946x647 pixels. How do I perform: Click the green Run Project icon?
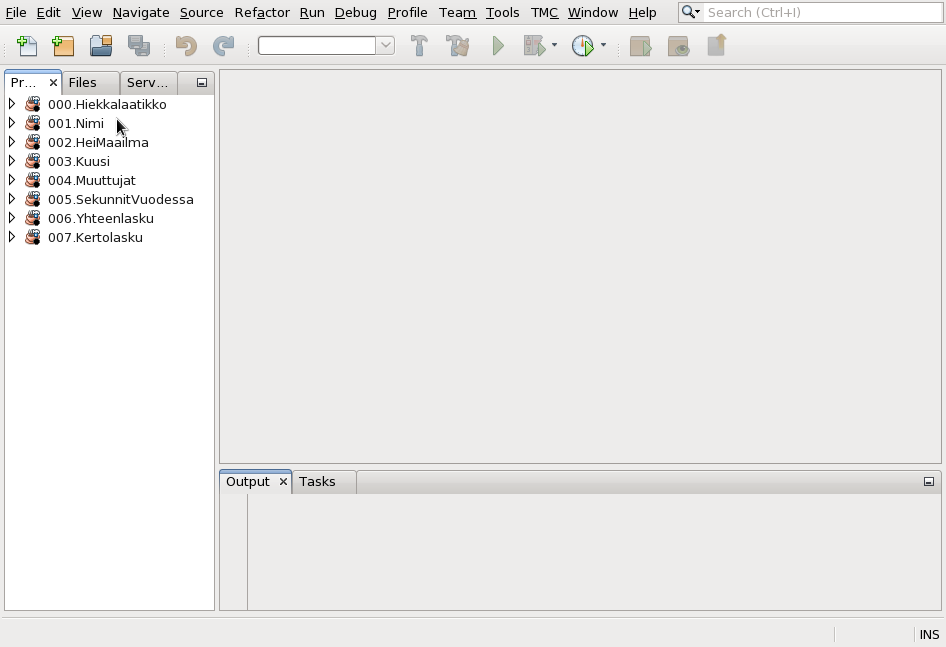tap(498, 46)
